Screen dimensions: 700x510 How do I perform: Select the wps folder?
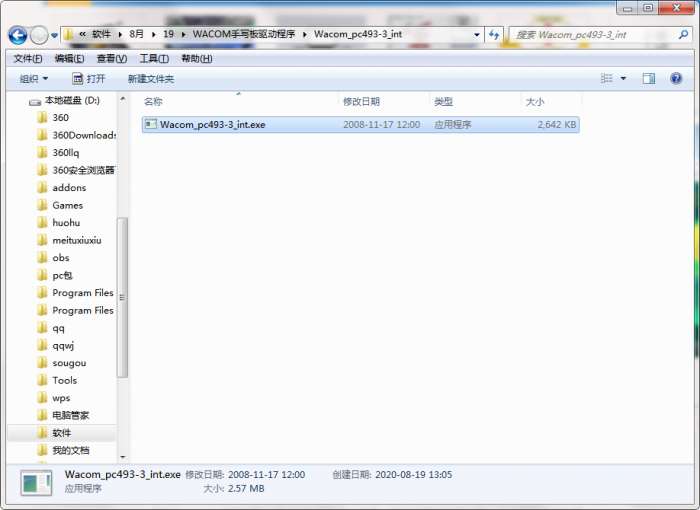tap(61, 397)
